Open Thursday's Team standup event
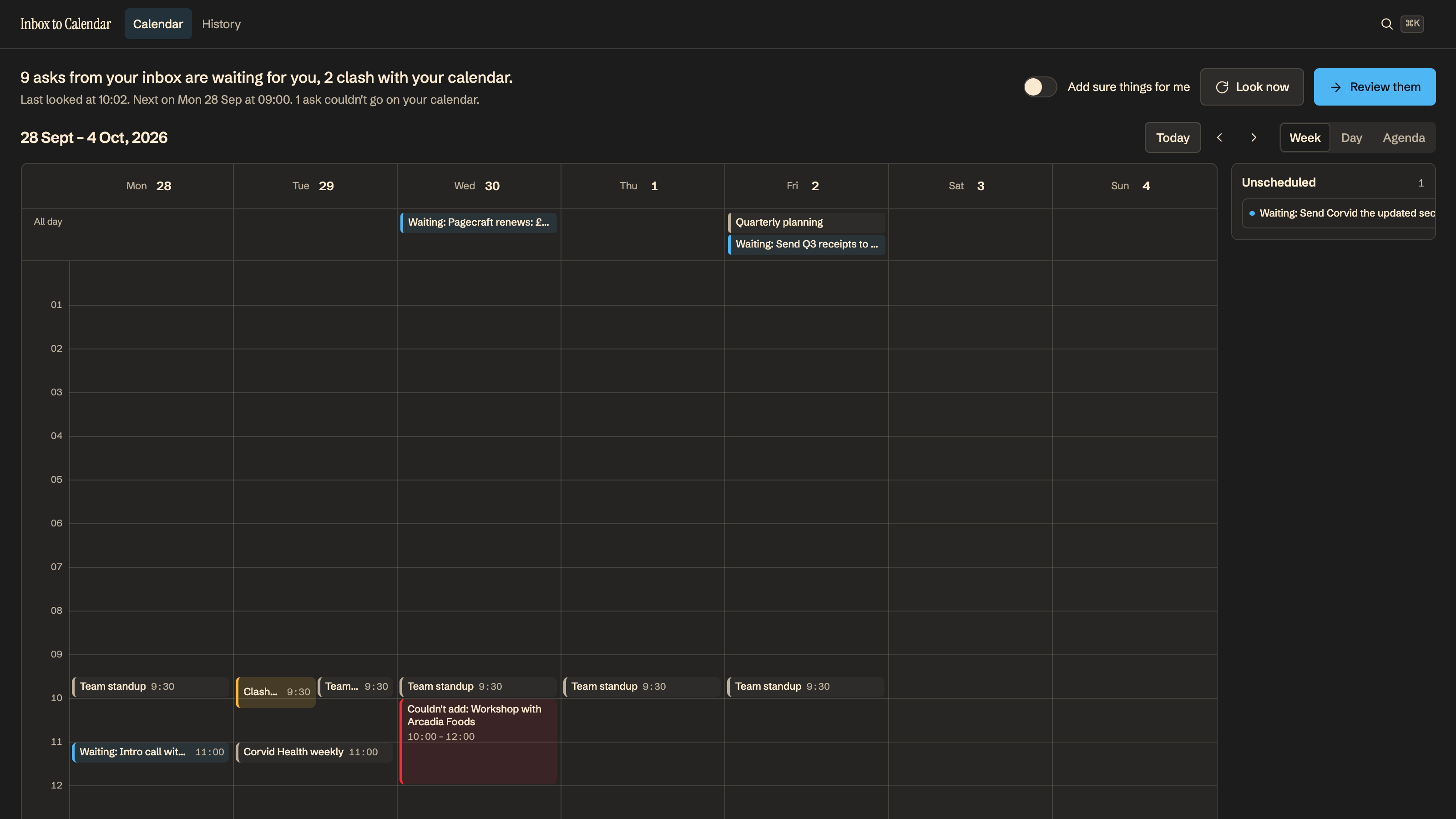 click(x=642, y=687)
